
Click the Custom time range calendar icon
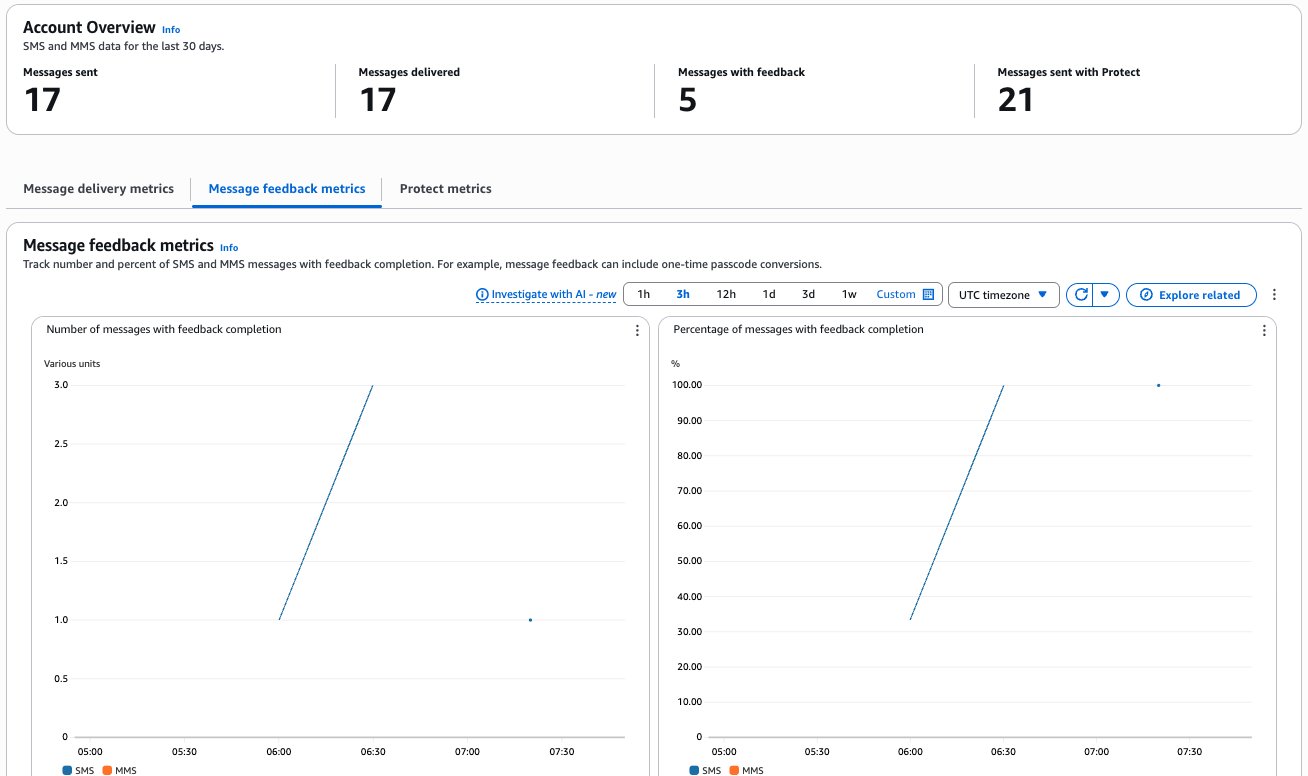928,295
